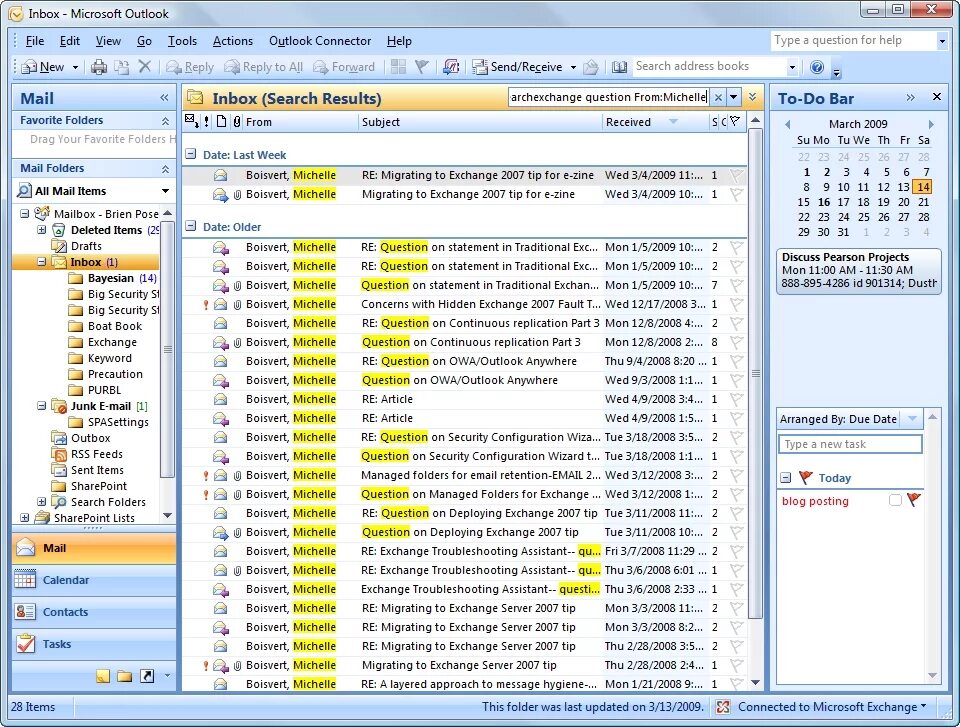960x727 pixels.
Task: Flag the 'Concerns with Hidden Exchange 2007' message
Action: (x=737, y=304)
